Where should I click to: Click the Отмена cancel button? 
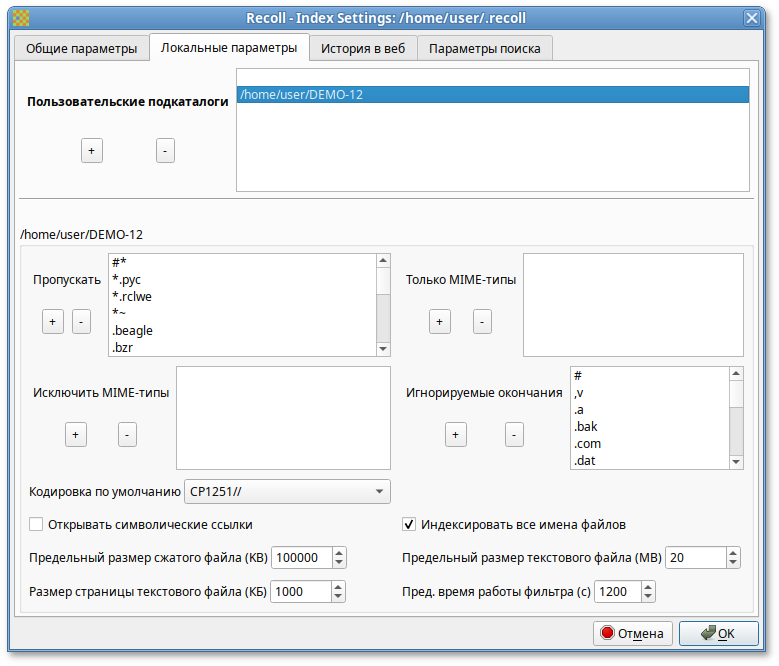632,633
